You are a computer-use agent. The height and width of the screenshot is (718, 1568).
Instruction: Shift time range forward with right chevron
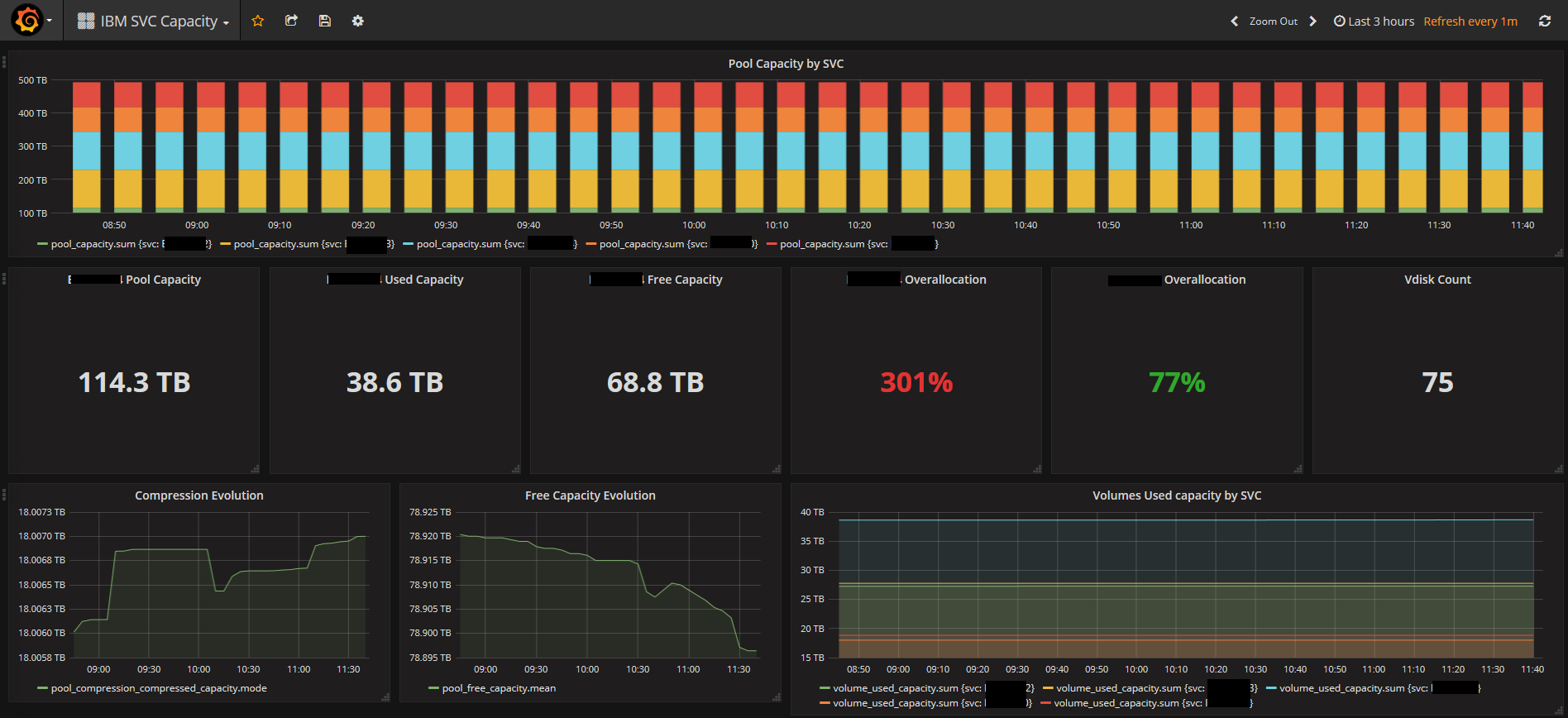click(1312, 22)
